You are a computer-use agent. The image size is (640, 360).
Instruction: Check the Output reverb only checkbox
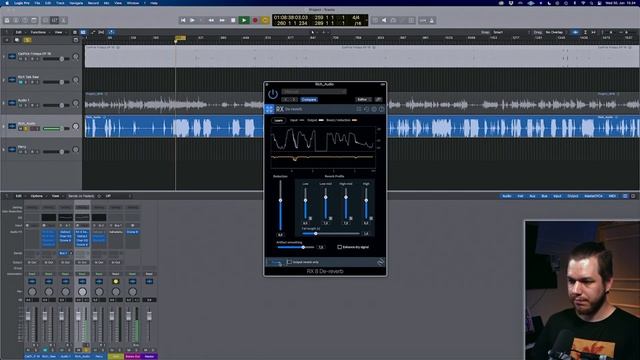click(289, 262)
